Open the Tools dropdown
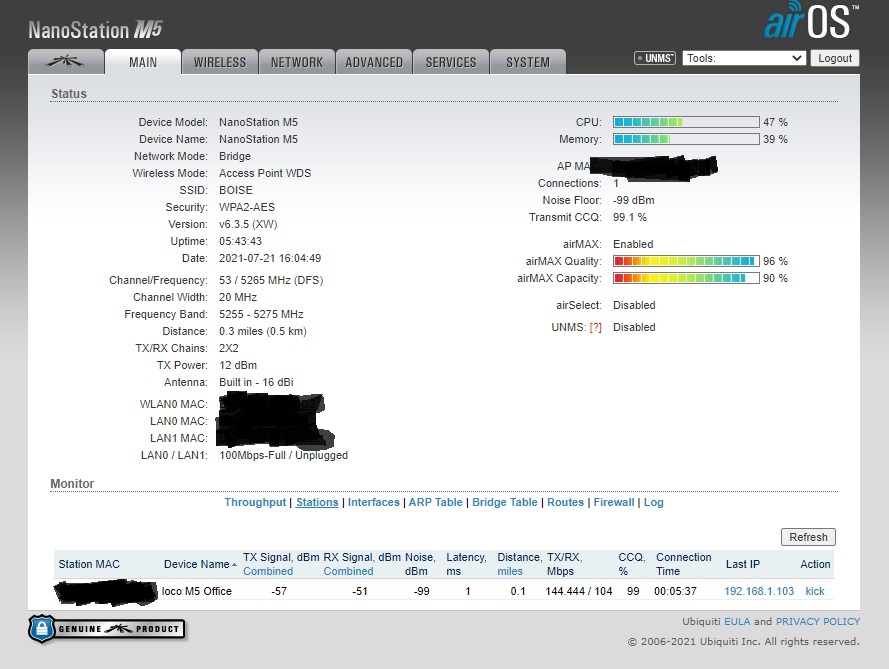 [744, 58]
